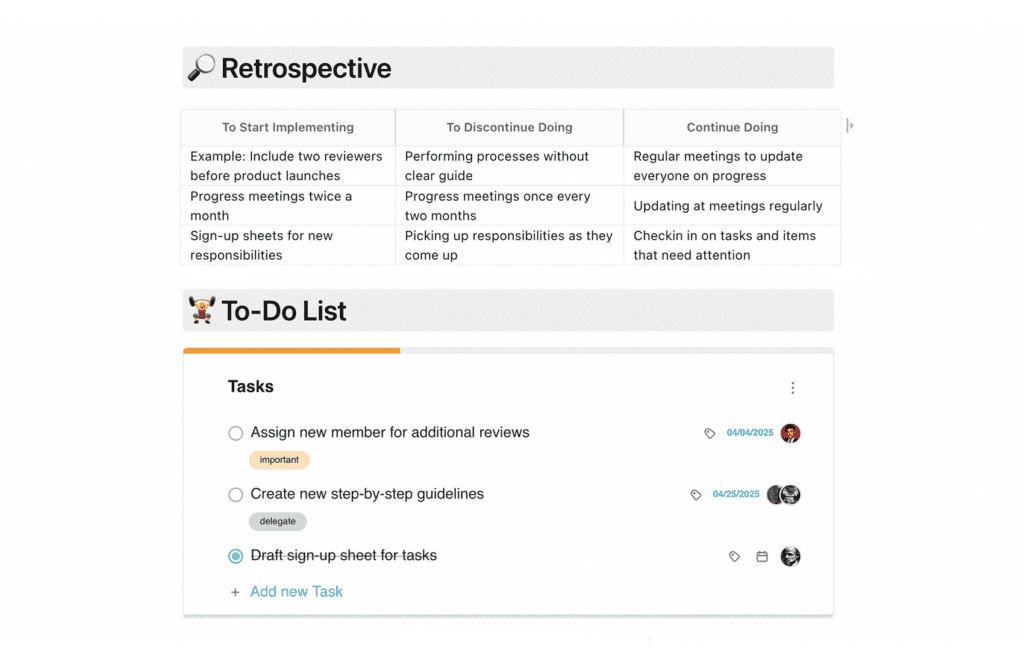Expand the hidden table column via the right arrow
Screen dimensions: 1024x663
(x=849, y=125)
